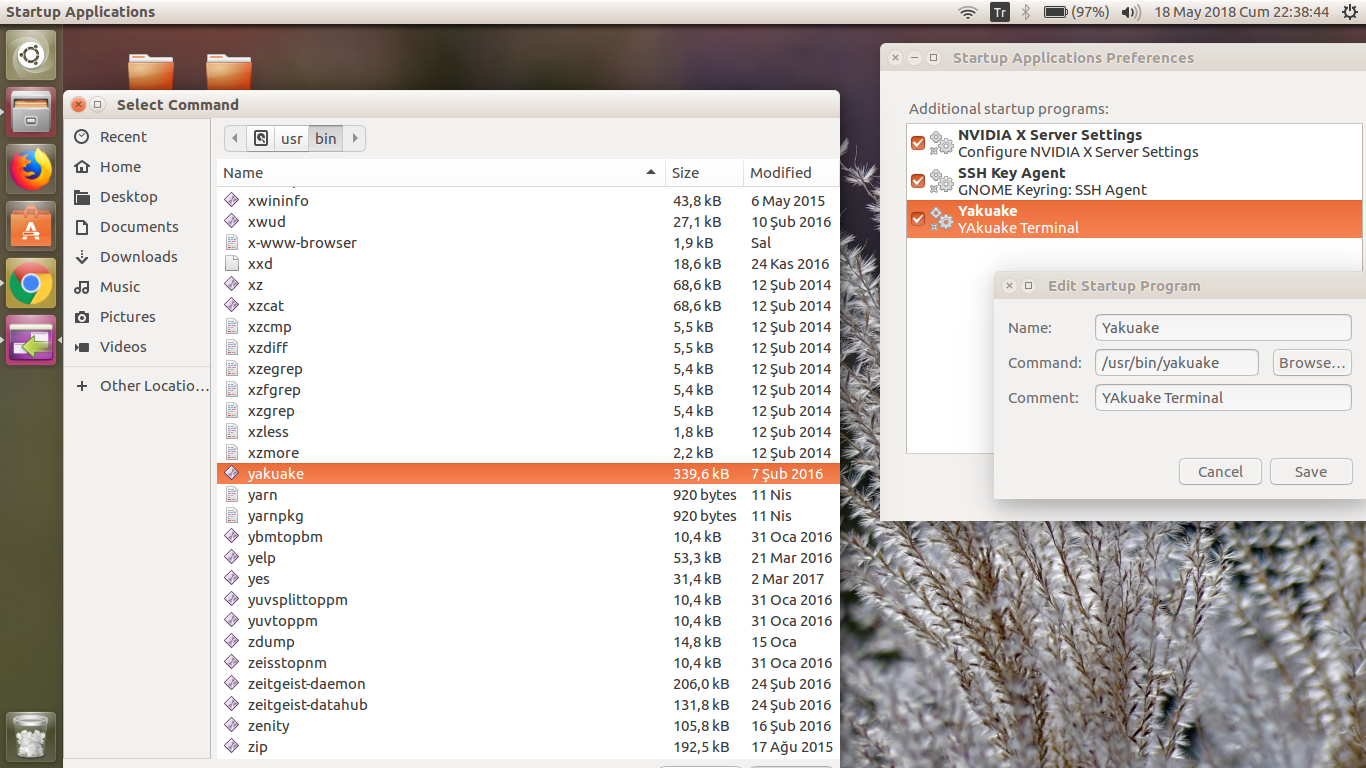This screenshot has height=768, width=1366.
Task: Select the yarnpkg file row
Action: (x=527, y=516)
